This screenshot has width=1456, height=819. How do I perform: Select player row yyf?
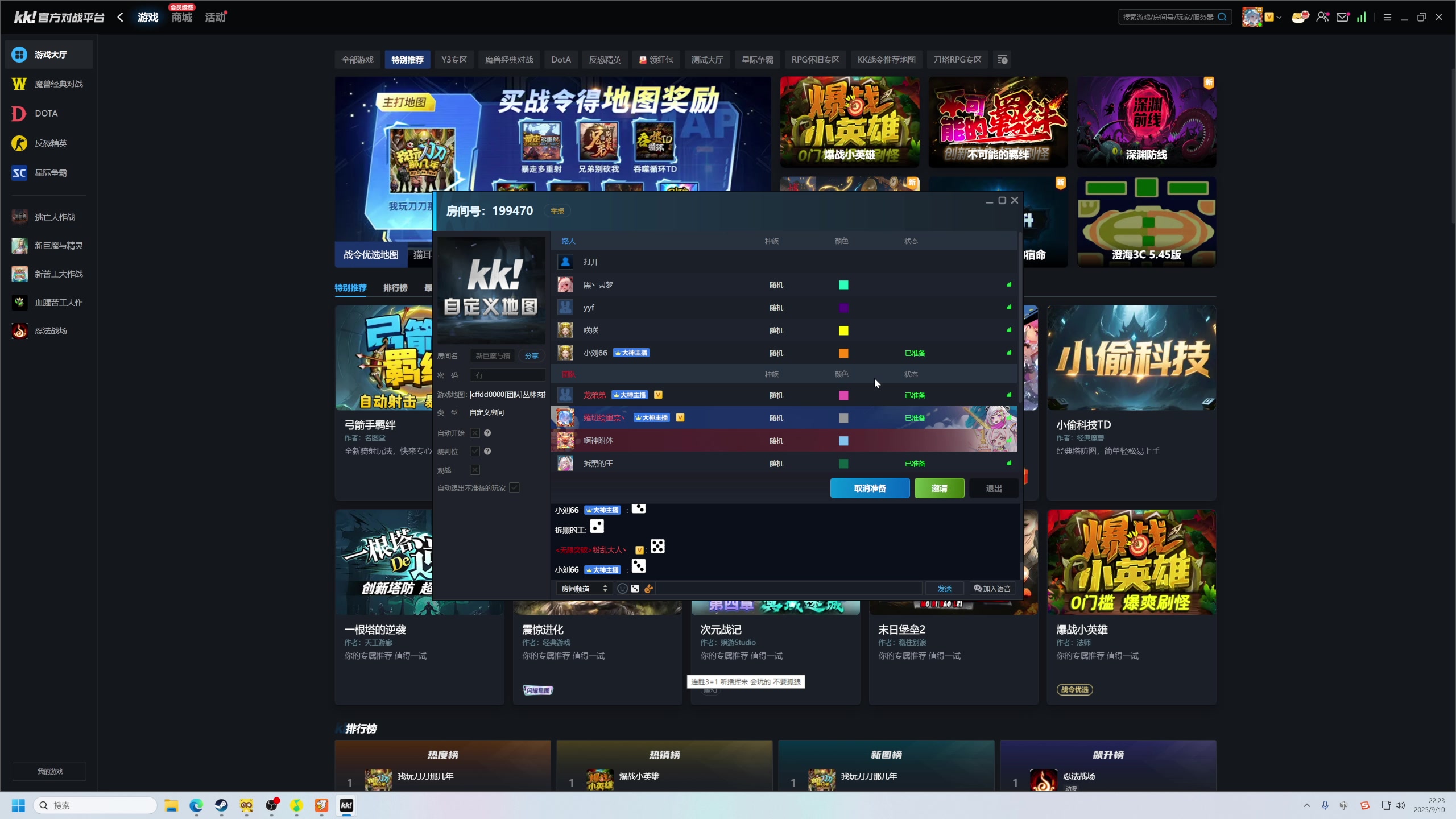coord(784,308)
